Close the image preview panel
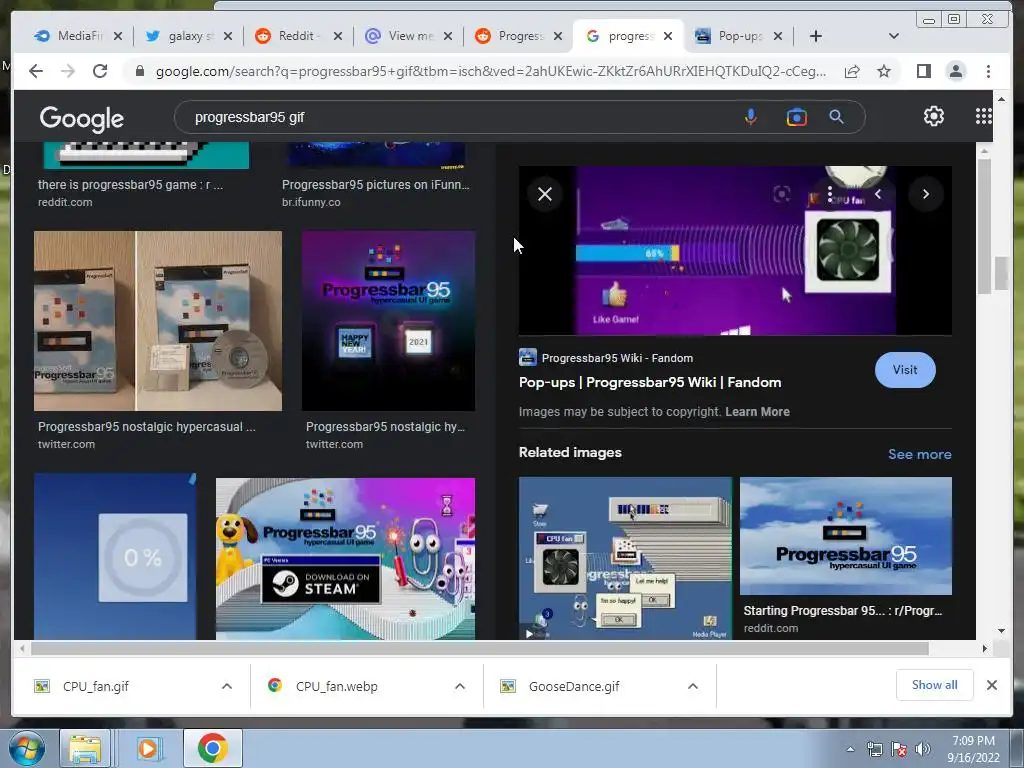Screen dimensions: 1024x768 (x=545, y=194)
